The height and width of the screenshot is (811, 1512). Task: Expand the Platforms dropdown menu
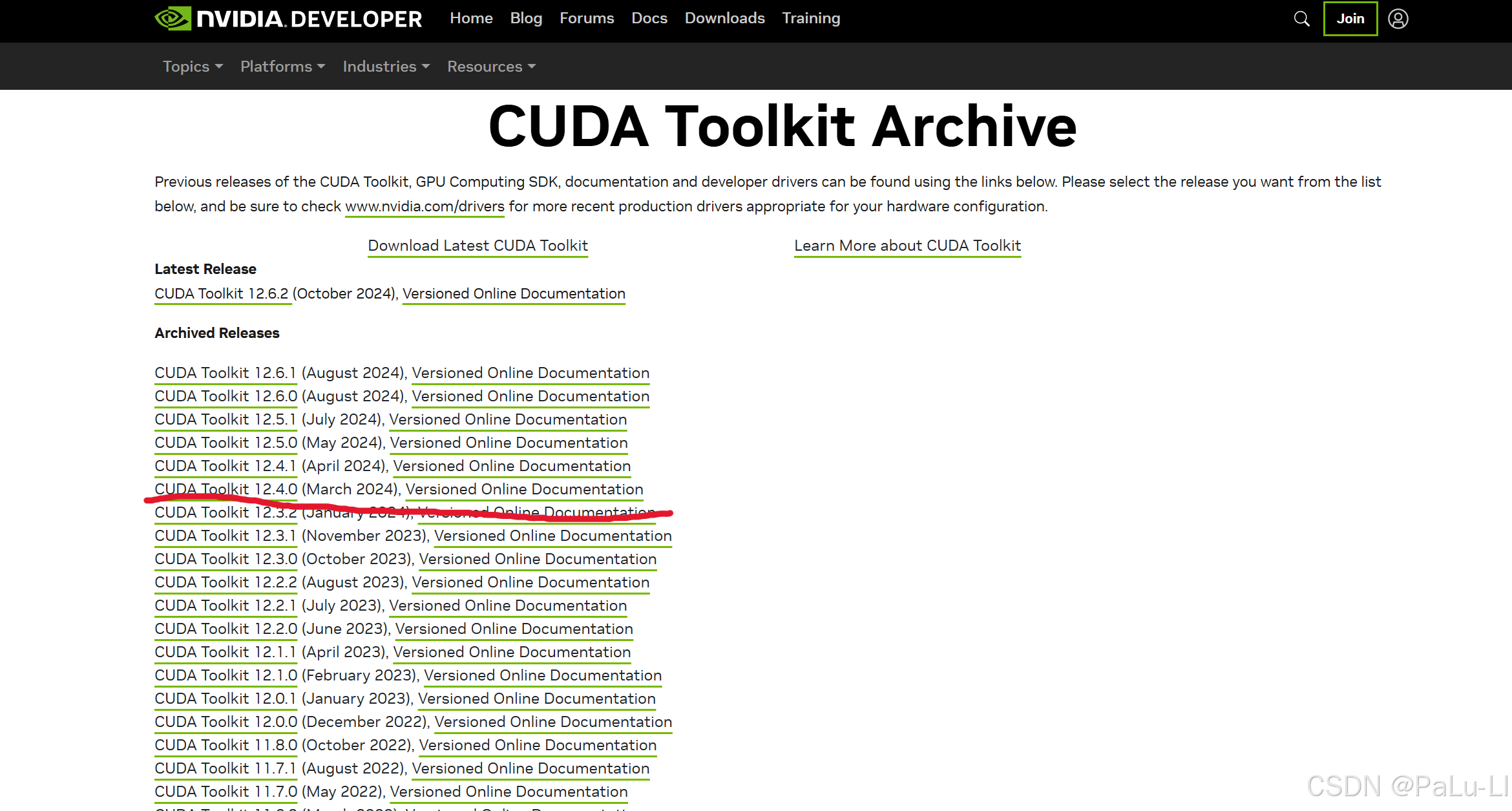282,67
